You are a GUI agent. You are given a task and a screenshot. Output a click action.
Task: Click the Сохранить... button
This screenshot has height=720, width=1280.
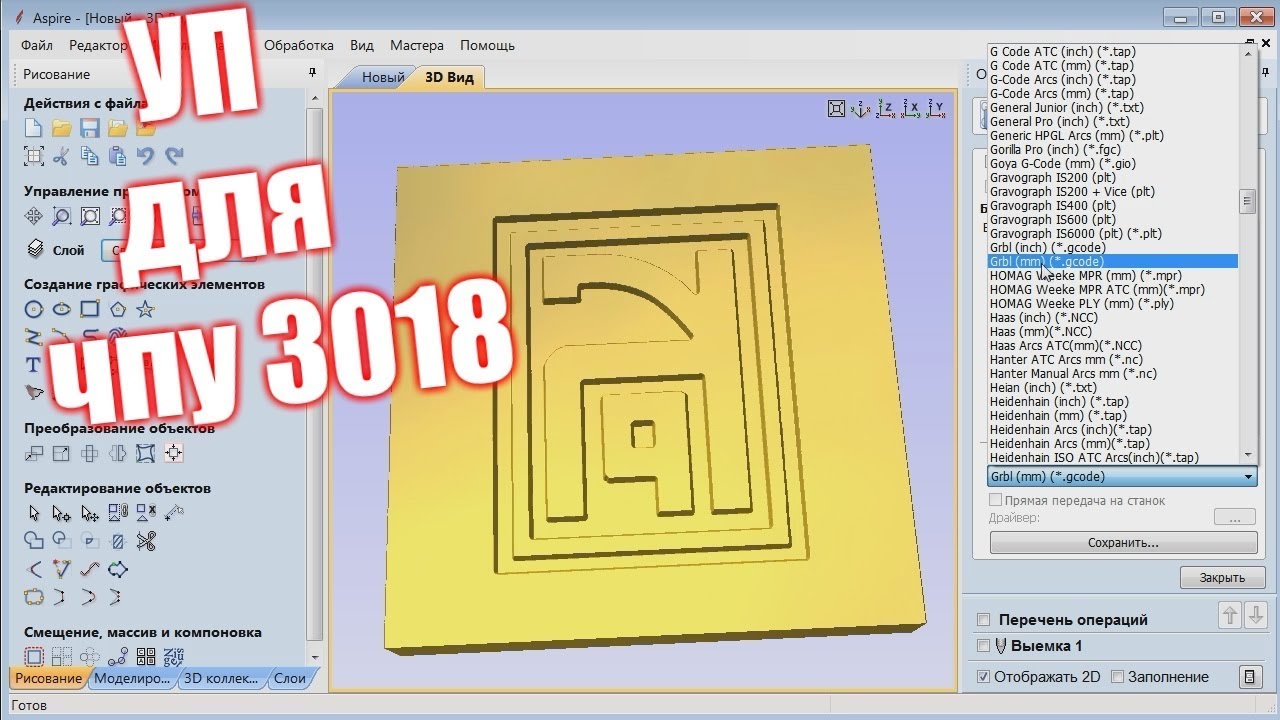click(1123, 542)
